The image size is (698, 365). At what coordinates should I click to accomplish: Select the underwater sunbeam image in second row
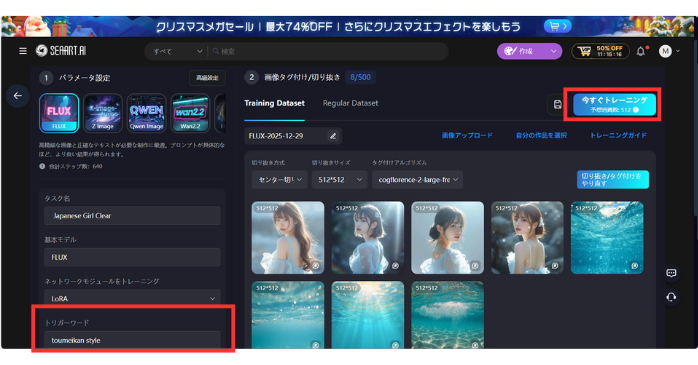pos(368,315)
